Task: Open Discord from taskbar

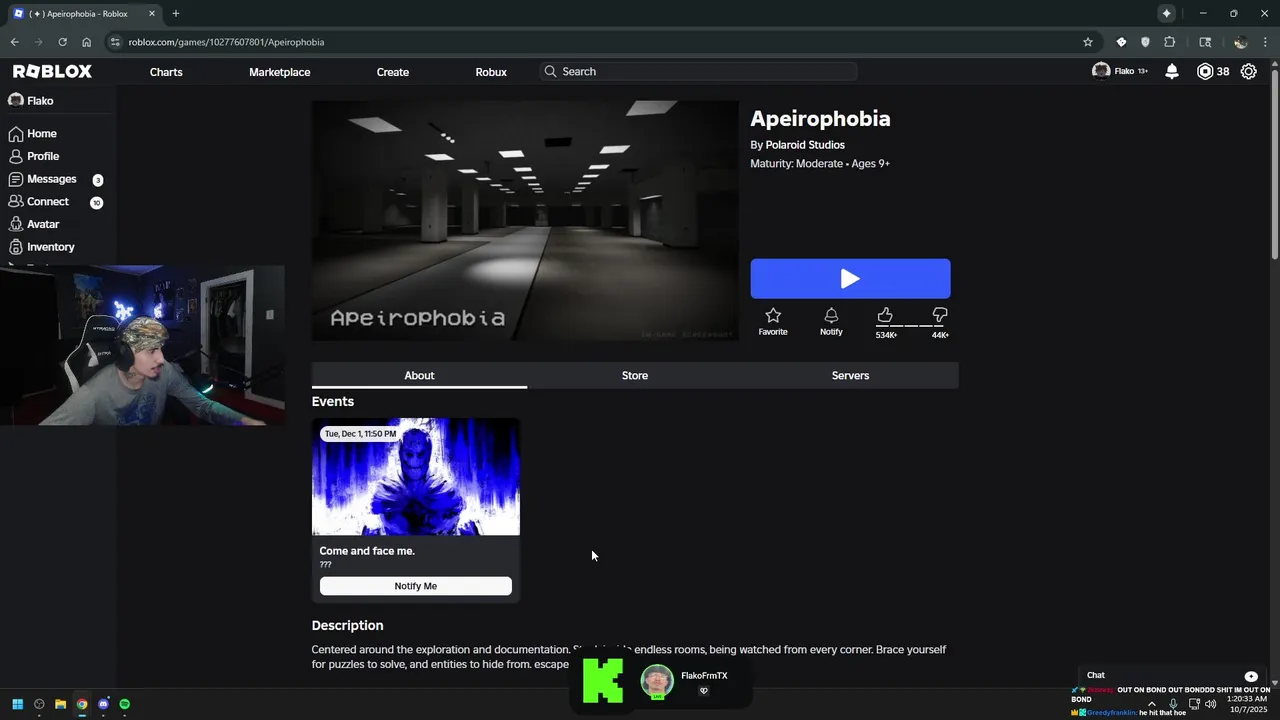Action: (x=104, y=704)
